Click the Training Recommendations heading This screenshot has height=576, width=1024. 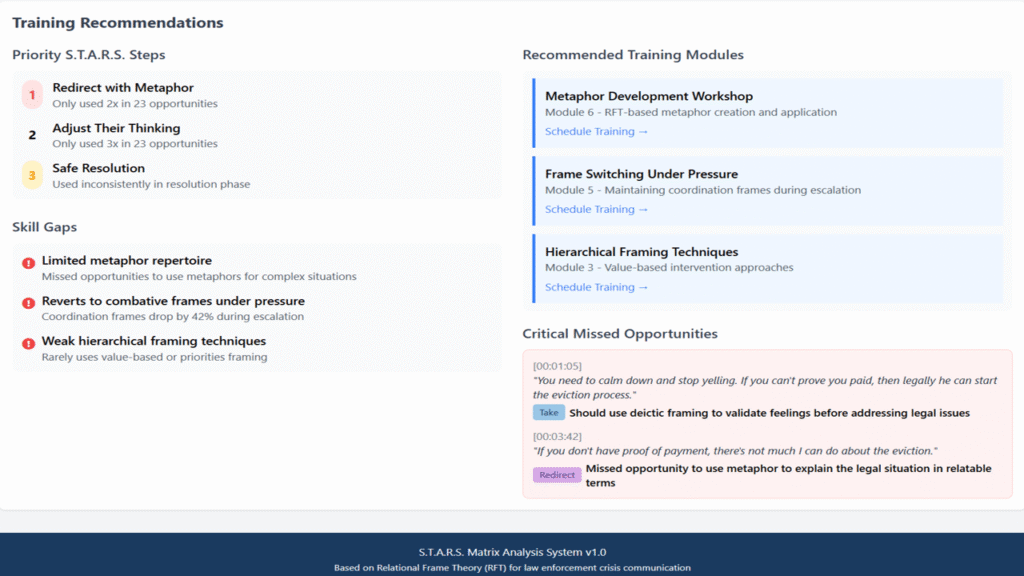[x=118, y=23]
